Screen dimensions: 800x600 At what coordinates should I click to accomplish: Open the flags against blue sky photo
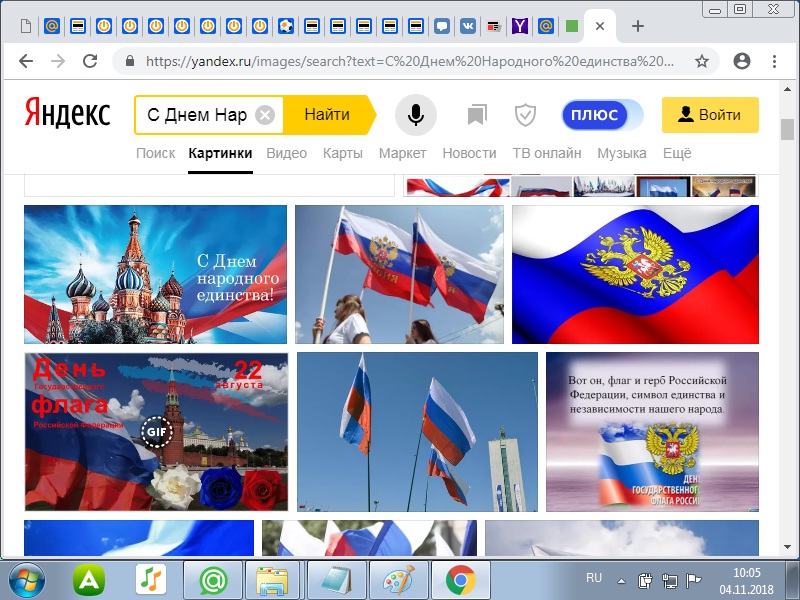click(x=417, y=432)
